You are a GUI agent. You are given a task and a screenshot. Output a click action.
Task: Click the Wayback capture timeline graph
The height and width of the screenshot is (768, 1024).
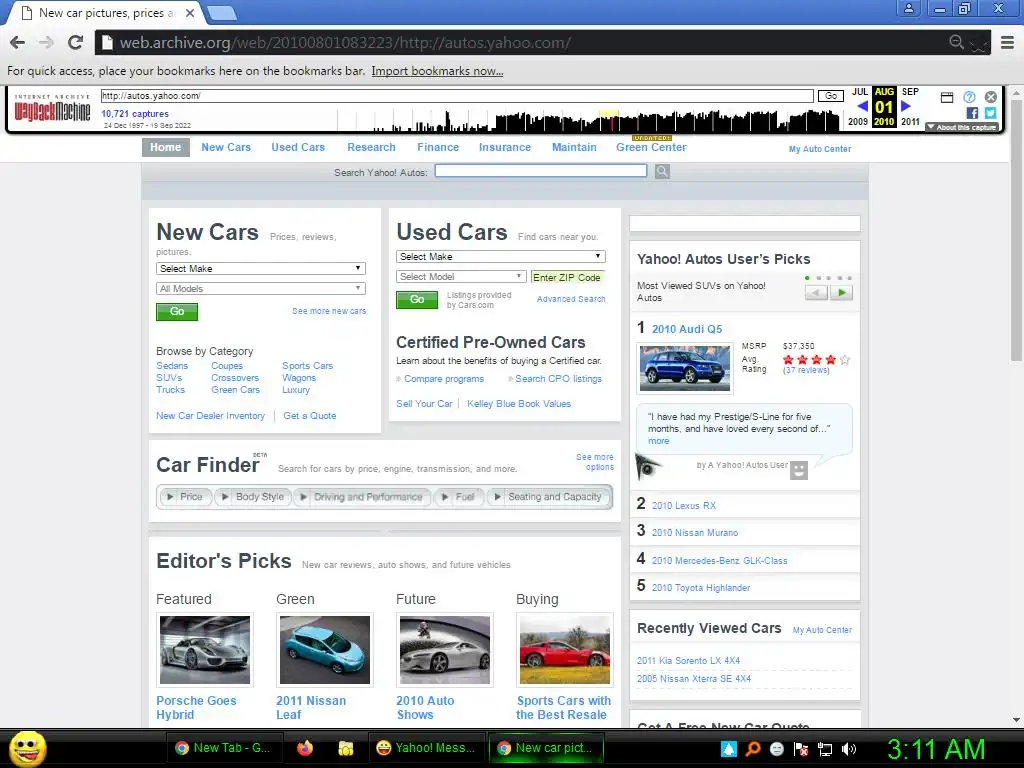[588, 120]
